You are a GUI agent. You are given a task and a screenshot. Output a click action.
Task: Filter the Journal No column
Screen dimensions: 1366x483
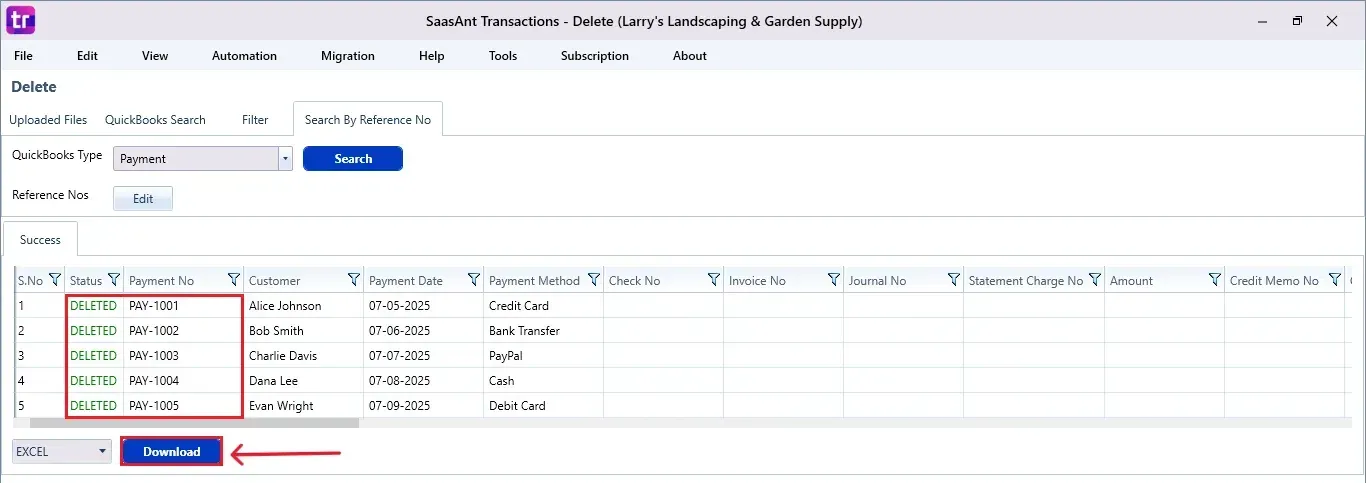pyautogui.click(x=954, y=280)
